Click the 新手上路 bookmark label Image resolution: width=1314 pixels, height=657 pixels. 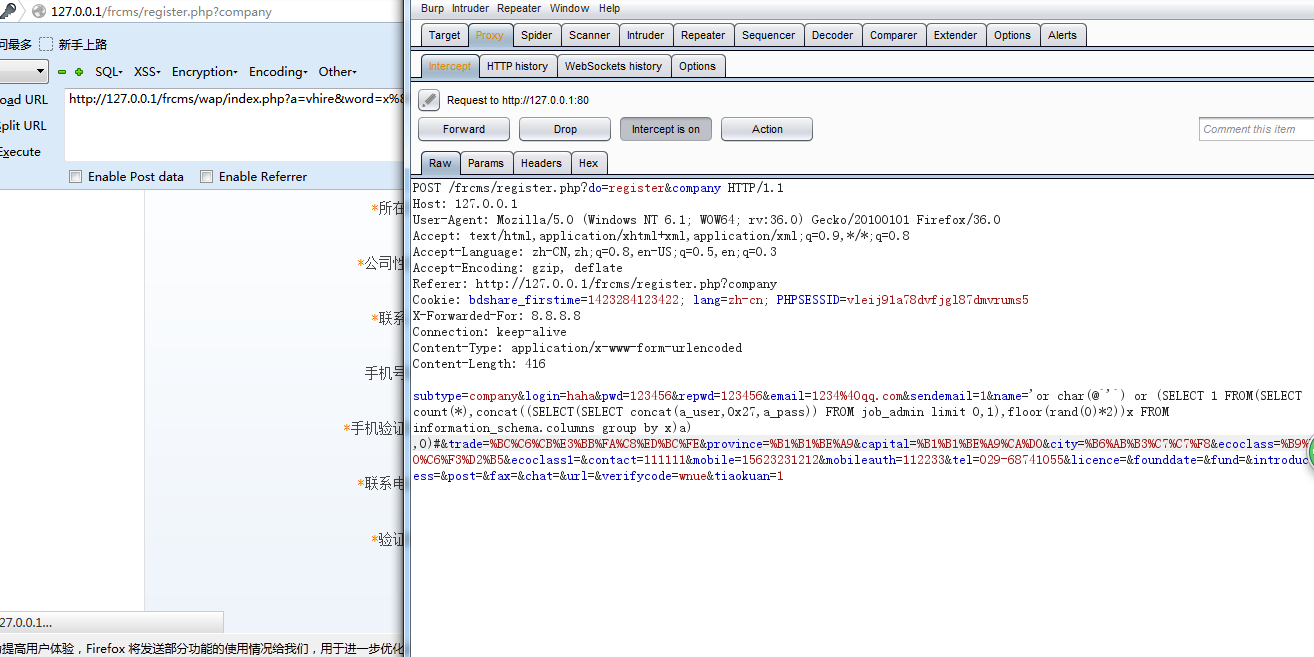pyautogui.click(x=83, y=44)
